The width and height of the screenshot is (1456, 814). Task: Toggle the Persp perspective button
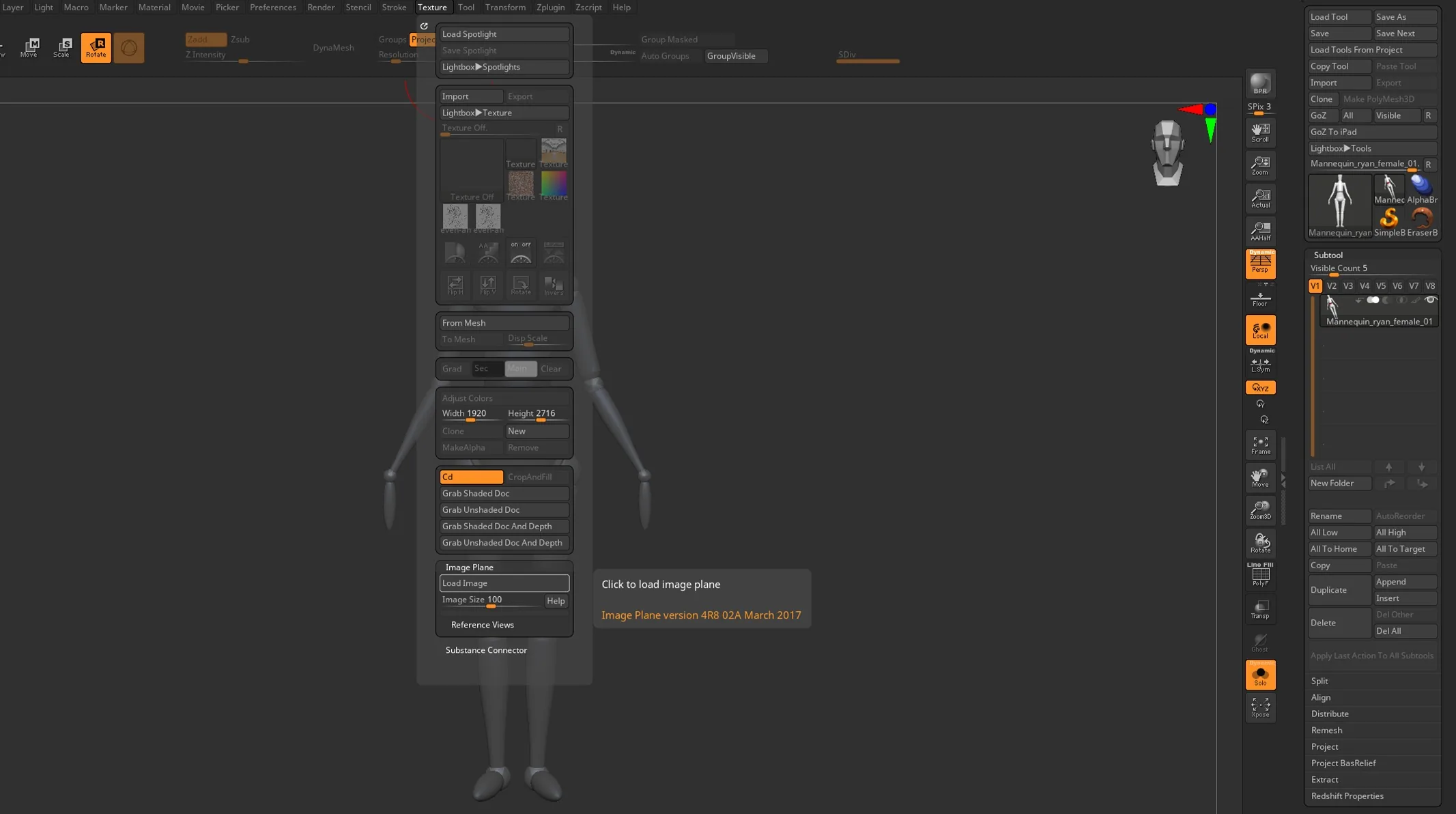click(x=1260, y=264)
